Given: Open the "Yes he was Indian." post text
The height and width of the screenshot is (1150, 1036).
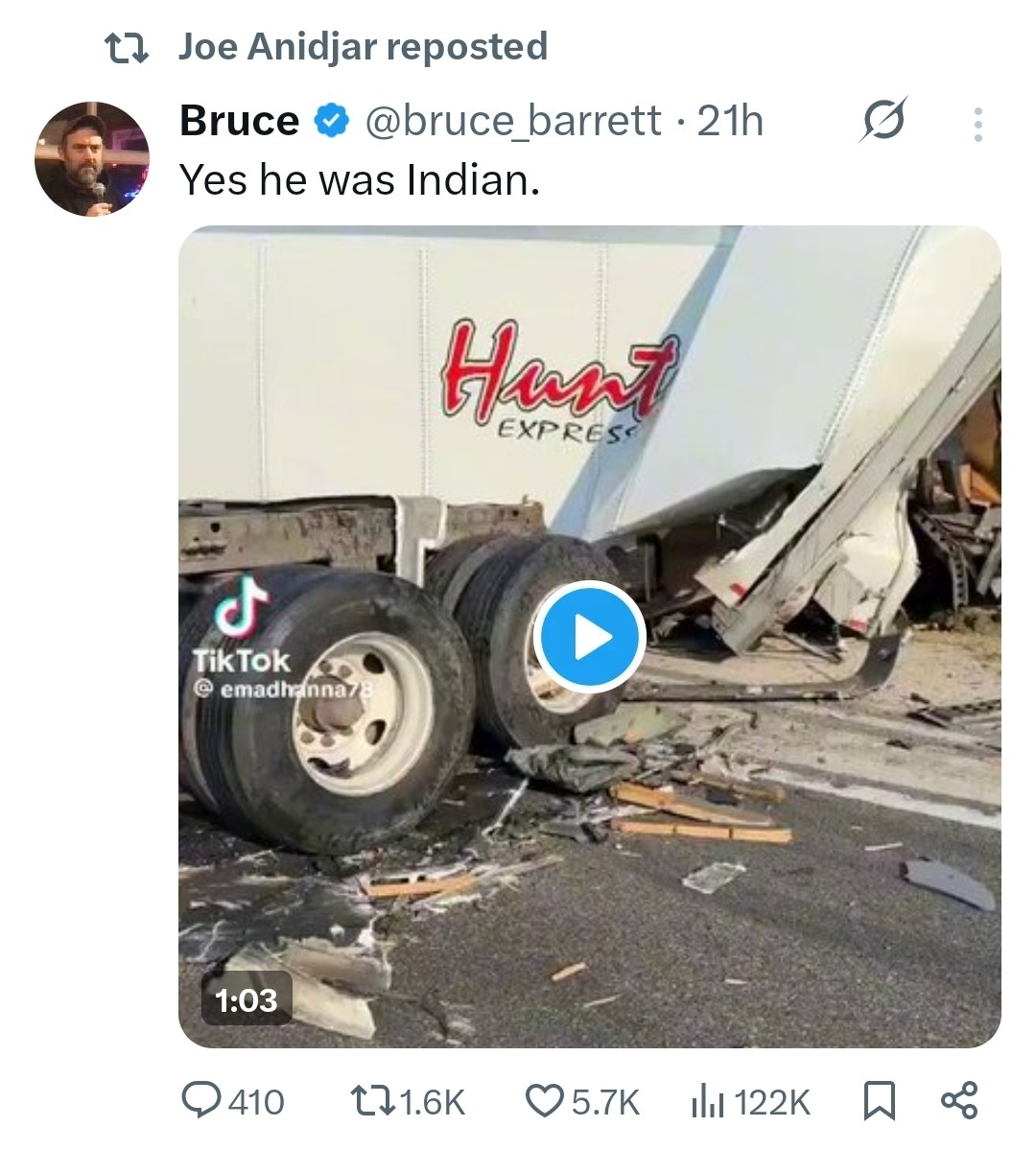Looking at the screenshot, I should click(360, 179).
